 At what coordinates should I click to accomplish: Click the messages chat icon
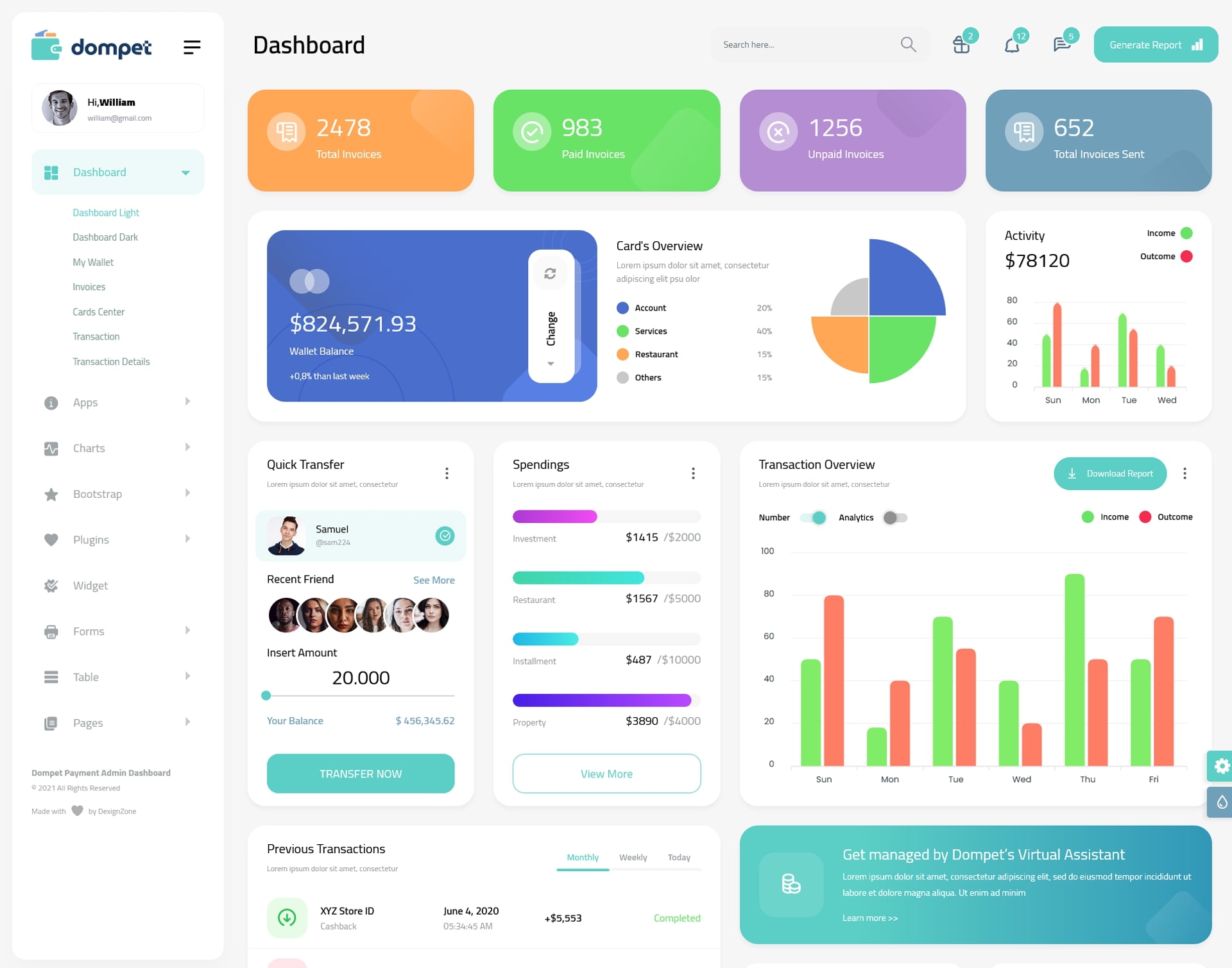click(1062, 44)
